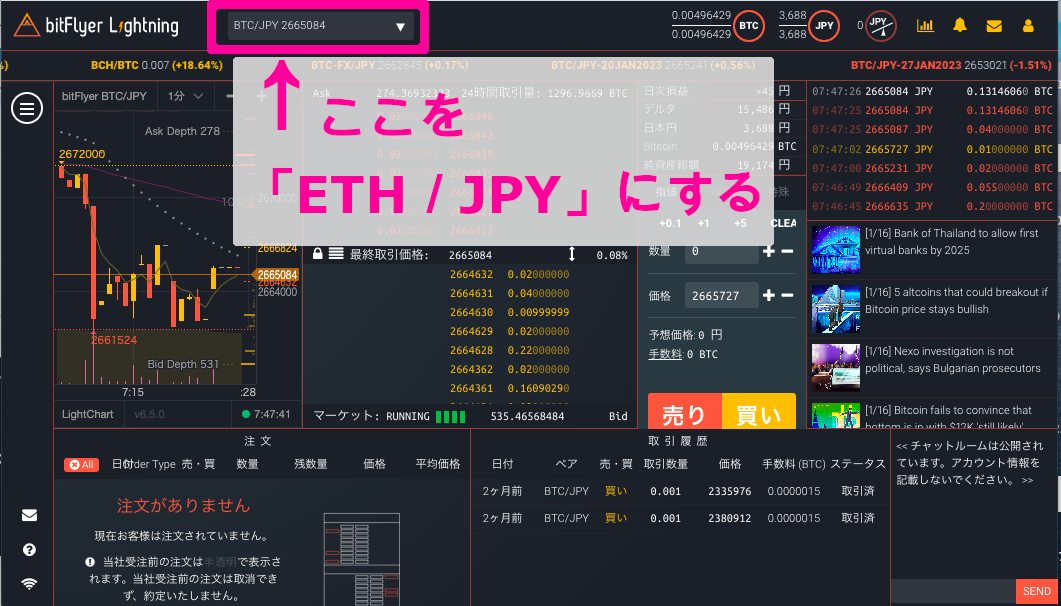Open the 5 altcoins news thumbnail

click(836, 309)
